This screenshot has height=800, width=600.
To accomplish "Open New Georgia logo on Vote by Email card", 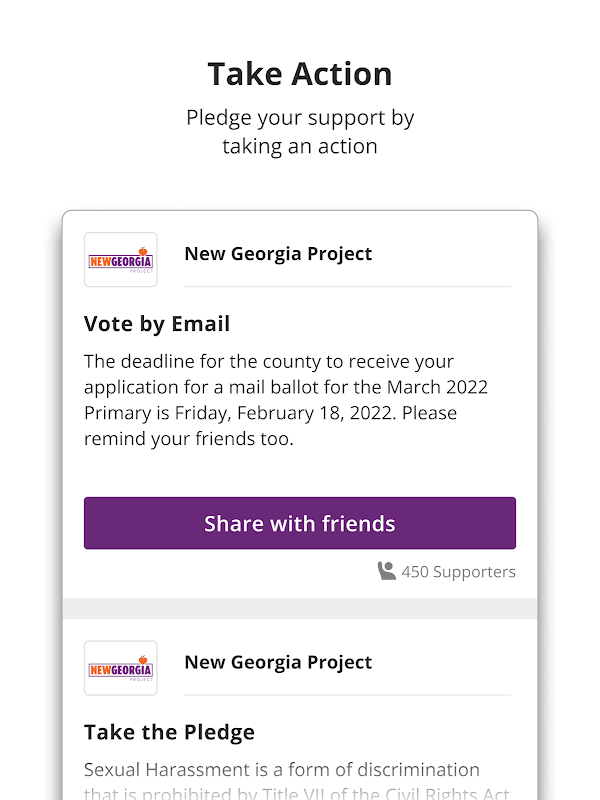I will (x=120, y=260).
